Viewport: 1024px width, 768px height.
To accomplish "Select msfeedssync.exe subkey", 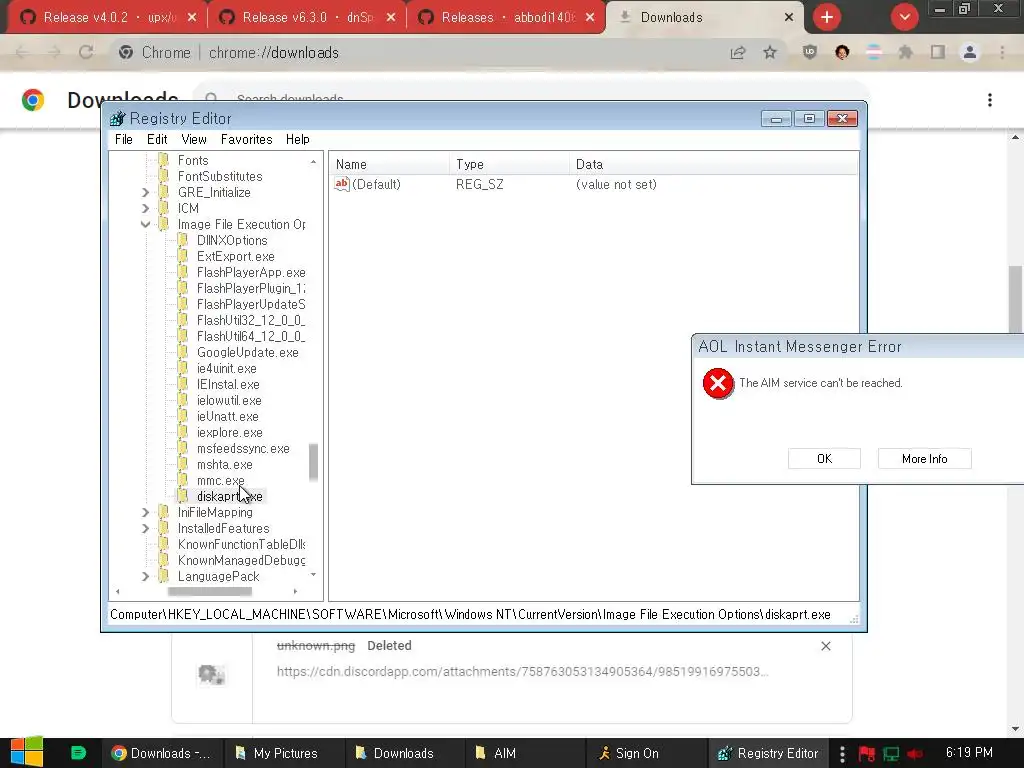I will pyautogui.click(x=243, y=449).
